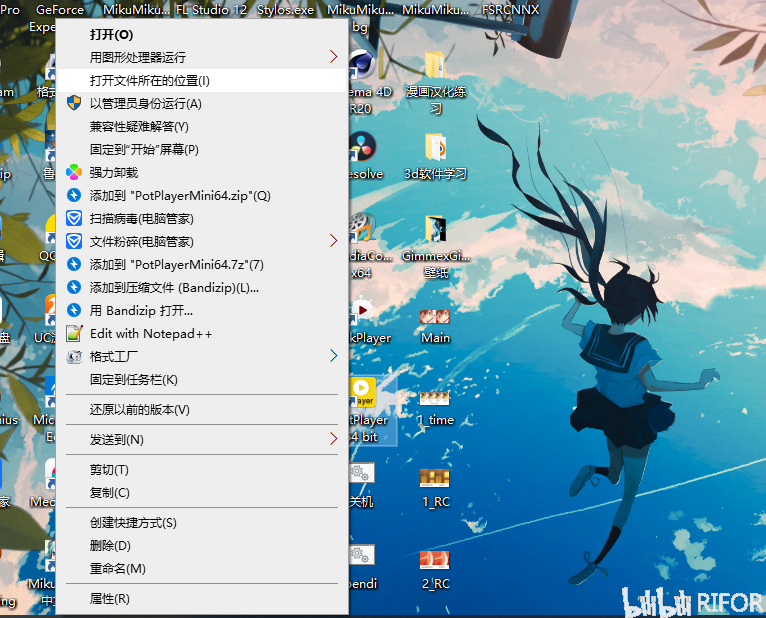Expand the 文件粉碎 submenu arrow
766x618 pixels.
tap(334, 241)
